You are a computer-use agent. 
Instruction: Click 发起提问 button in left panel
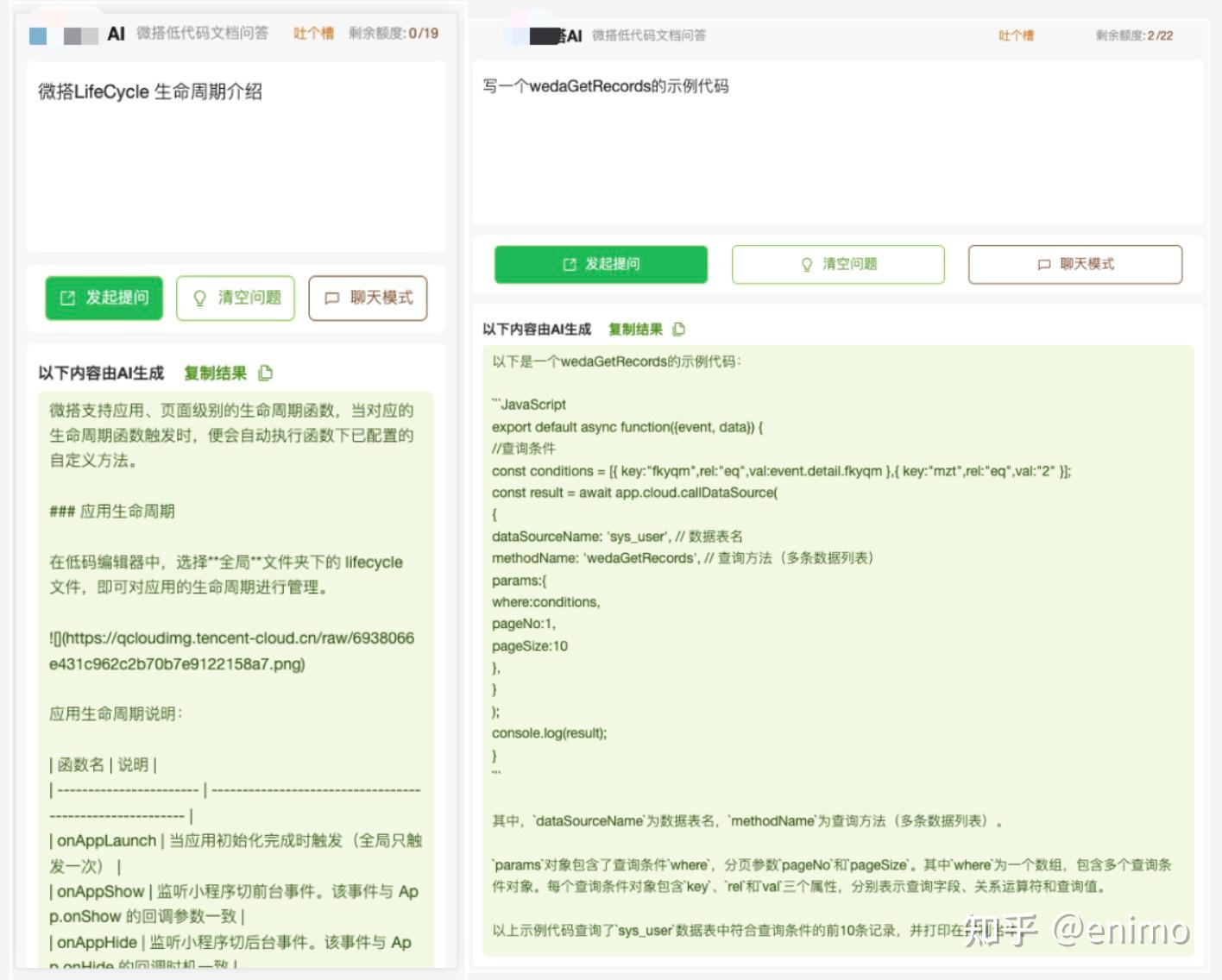104,298
